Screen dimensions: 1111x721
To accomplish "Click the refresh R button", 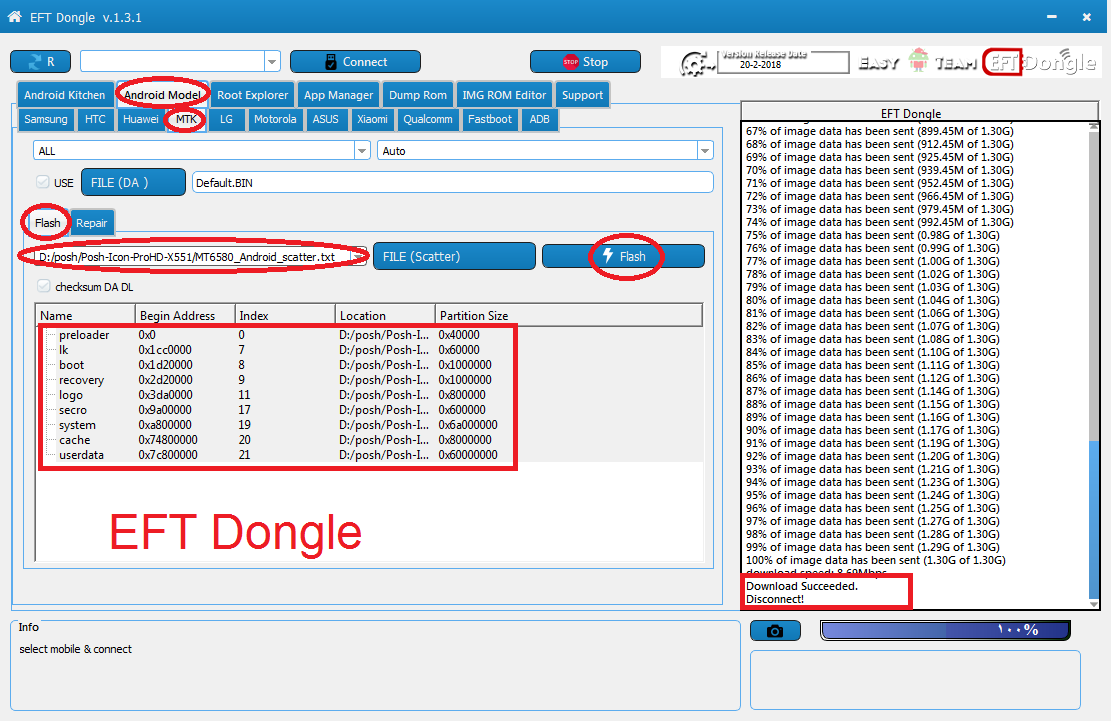I will point(40,62).
